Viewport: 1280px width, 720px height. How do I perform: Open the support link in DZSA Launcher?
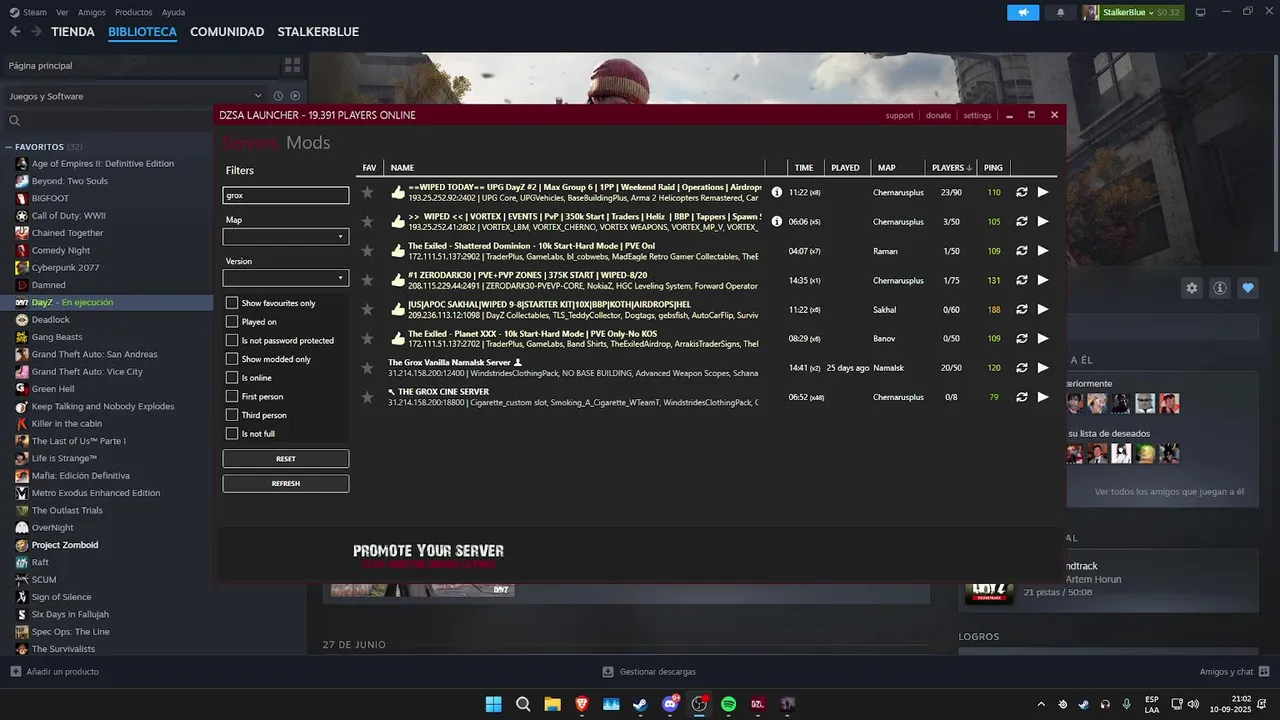pos(899,115)
